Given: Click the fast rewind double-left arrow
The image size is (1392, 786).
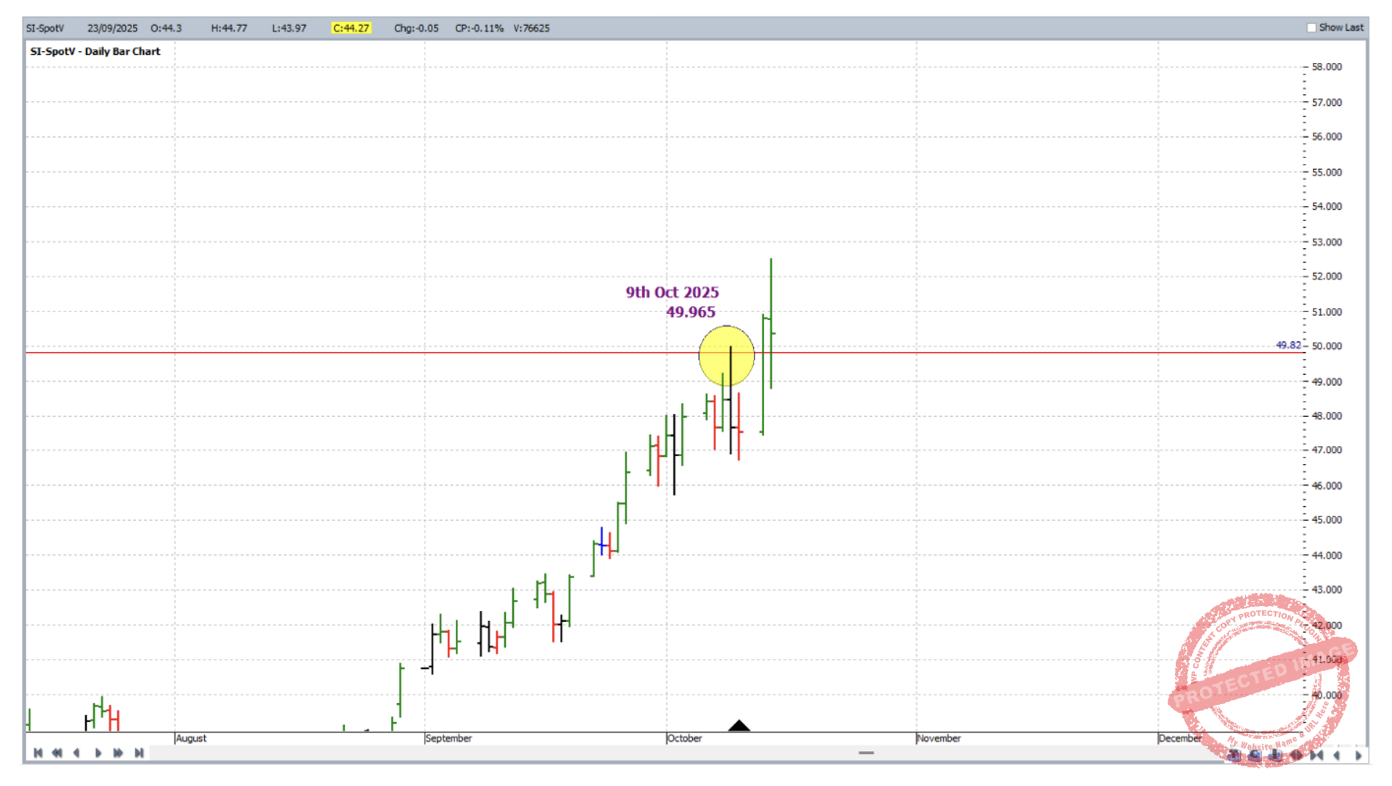Looking at the screenshot, I should tap(57, 753).
